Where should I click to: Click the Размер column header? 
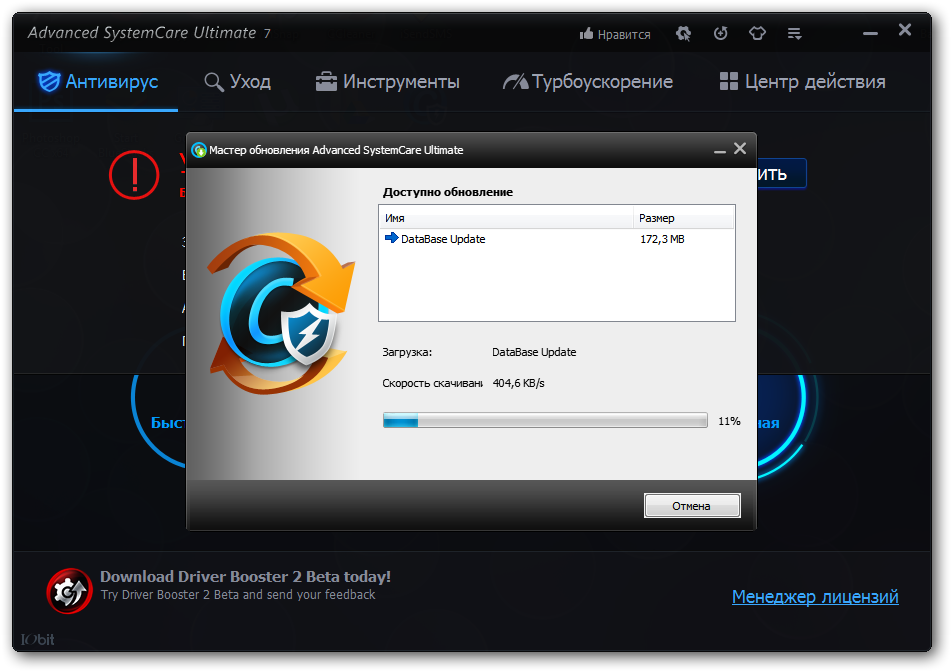684,218
